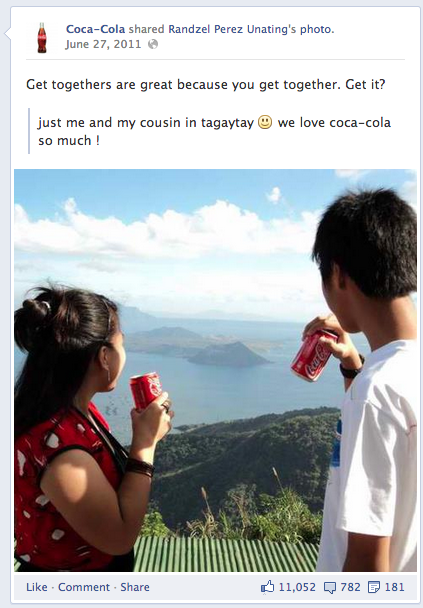The height and width of the screenshot is (608, 423).
Task: Click the comment bubble icon
Action: [330, 588]
